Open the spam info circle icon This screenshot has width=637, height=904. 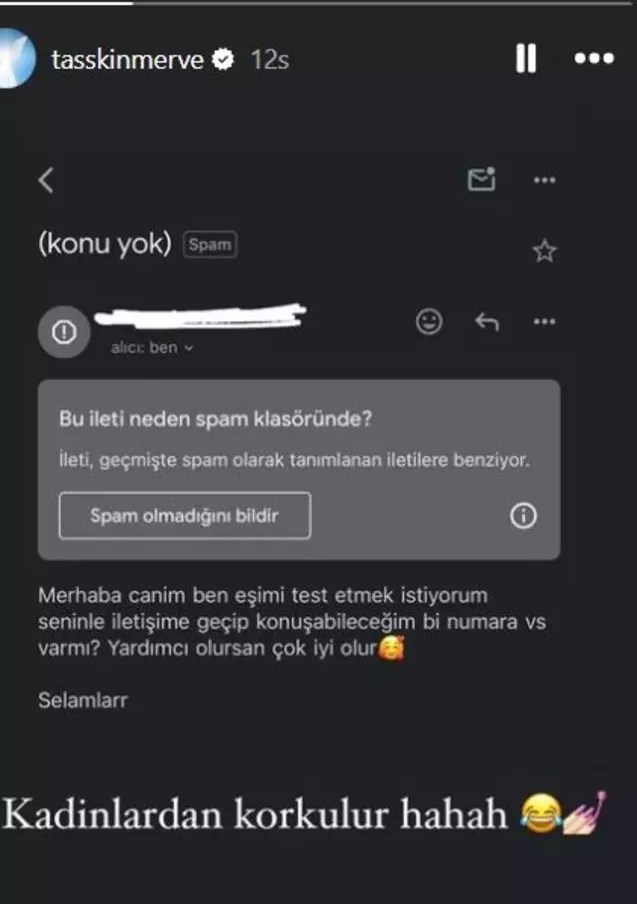(x=523, y=515)
